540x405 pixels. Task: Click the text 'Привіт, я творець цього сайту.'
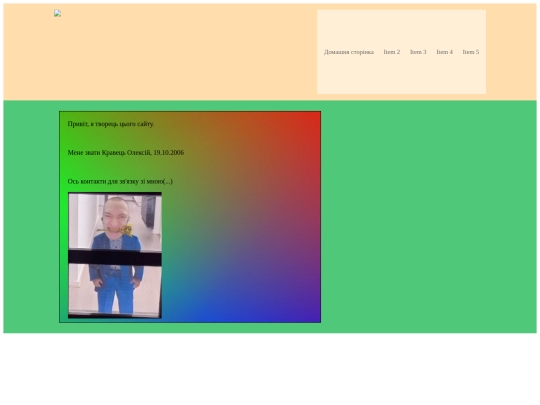point(111,124)
